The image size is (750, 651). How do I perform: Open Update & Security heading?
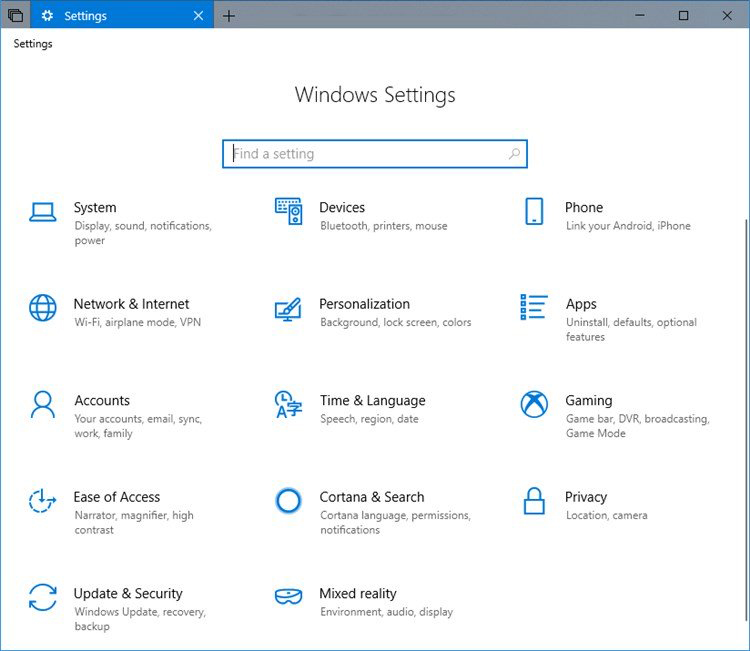(x=128, y=594)
